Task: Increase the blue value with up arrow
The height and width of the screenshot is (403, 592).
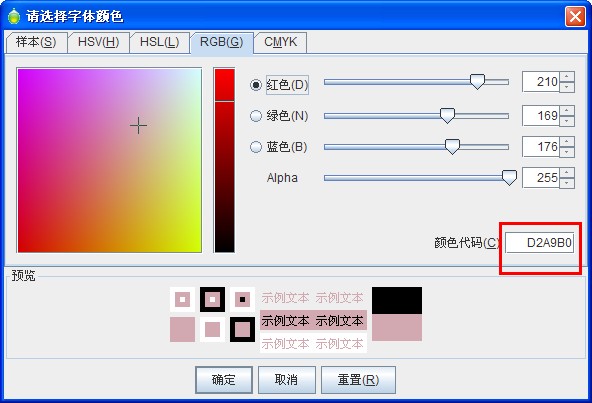Action: (567, 142)
